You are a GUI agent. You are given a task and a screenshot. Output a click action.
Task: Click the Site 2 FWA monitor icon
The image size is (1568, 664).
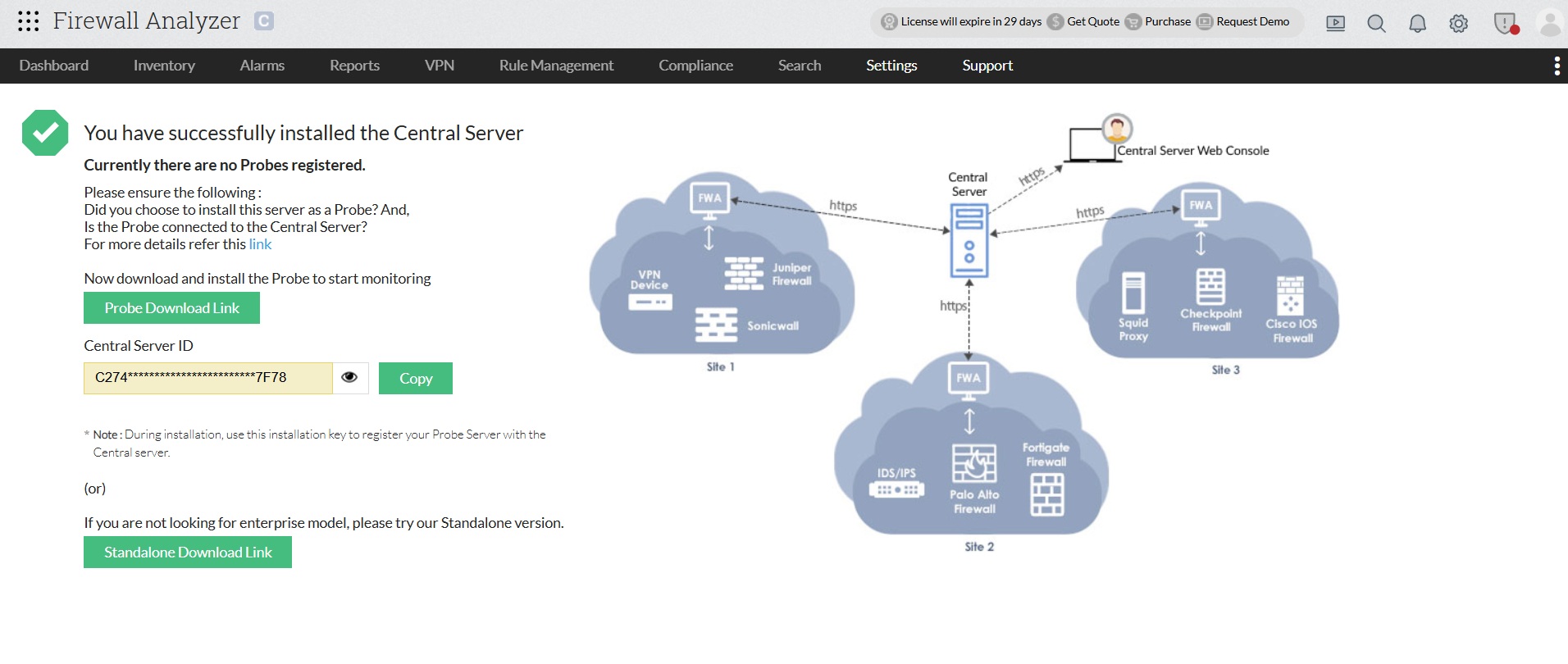(x=969, y=380)
